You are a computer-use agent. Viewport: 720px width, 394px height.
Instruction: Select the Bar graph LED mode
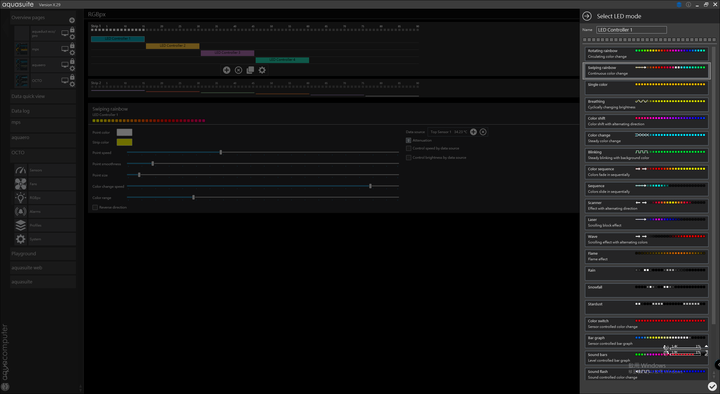(x=647, y=340)
